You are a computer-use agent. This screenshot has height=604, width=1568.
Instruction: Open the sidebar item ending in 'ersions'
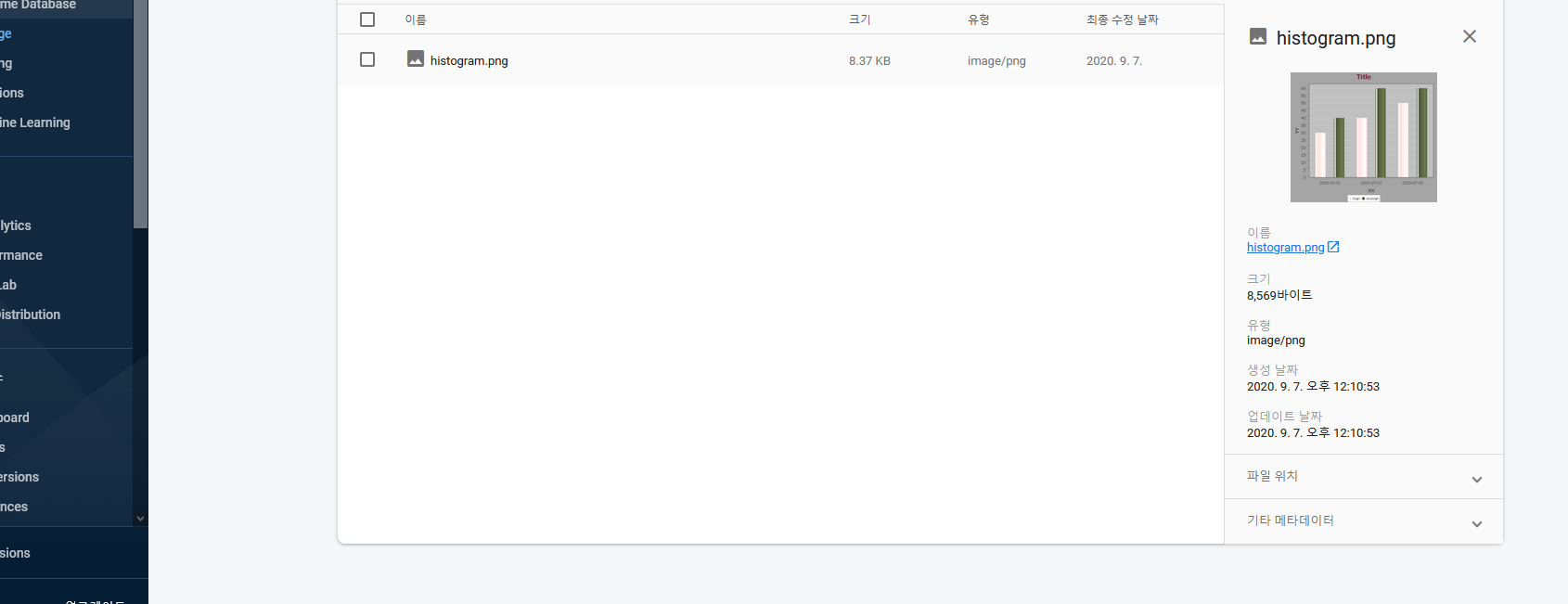tap(19, 477)
